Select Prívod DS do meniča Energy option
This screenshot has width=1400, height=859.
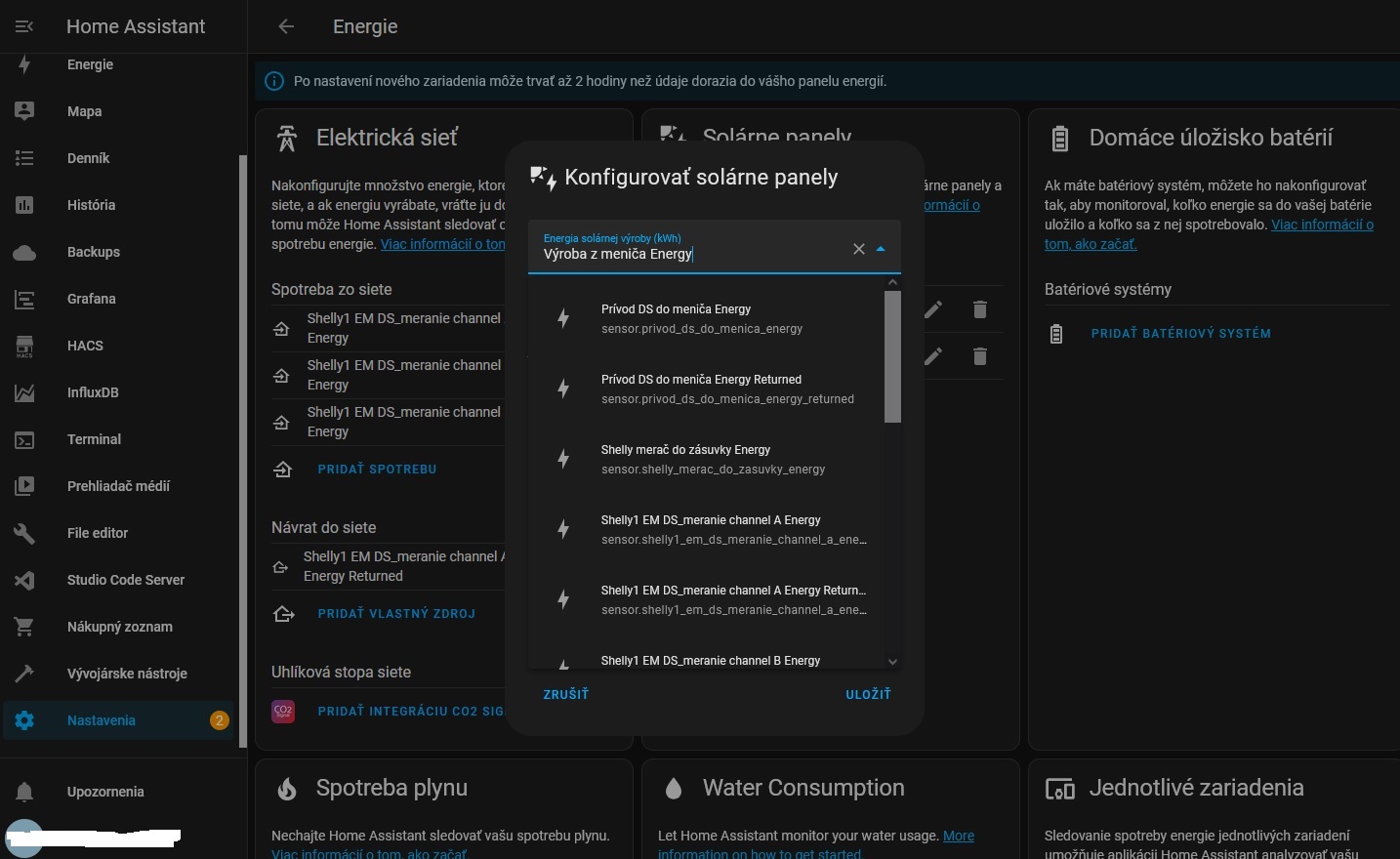[706, 318]
